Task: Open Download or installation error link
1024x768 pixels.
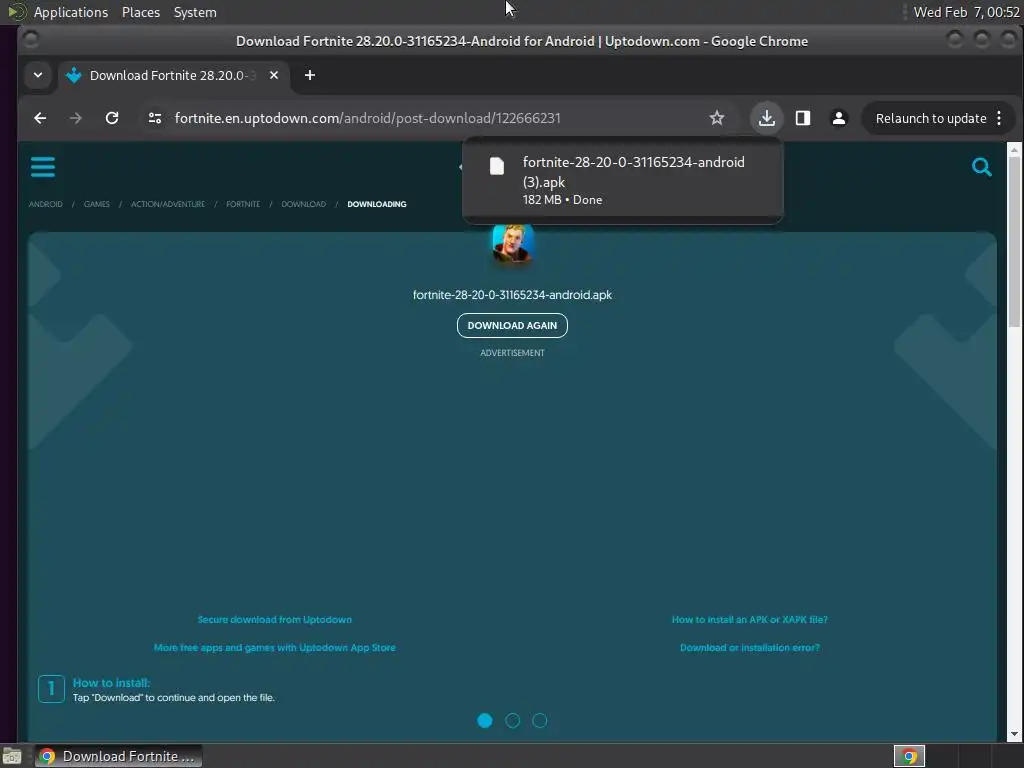Action: (750, 647)
